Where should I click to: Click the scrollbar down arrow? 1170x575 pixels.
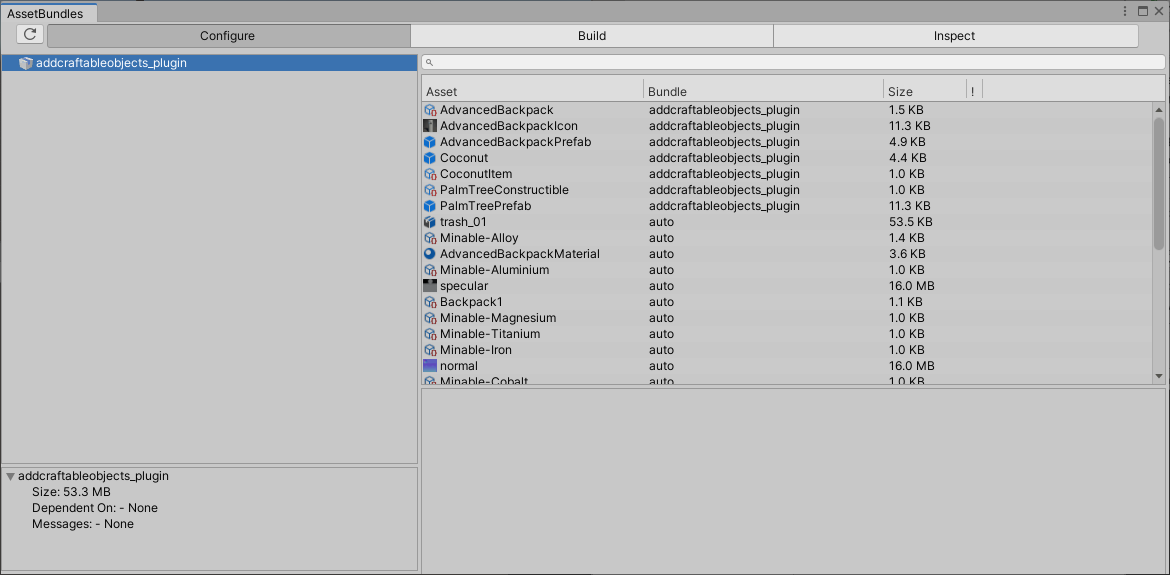pyautogui.click(x=1159, y=377)
